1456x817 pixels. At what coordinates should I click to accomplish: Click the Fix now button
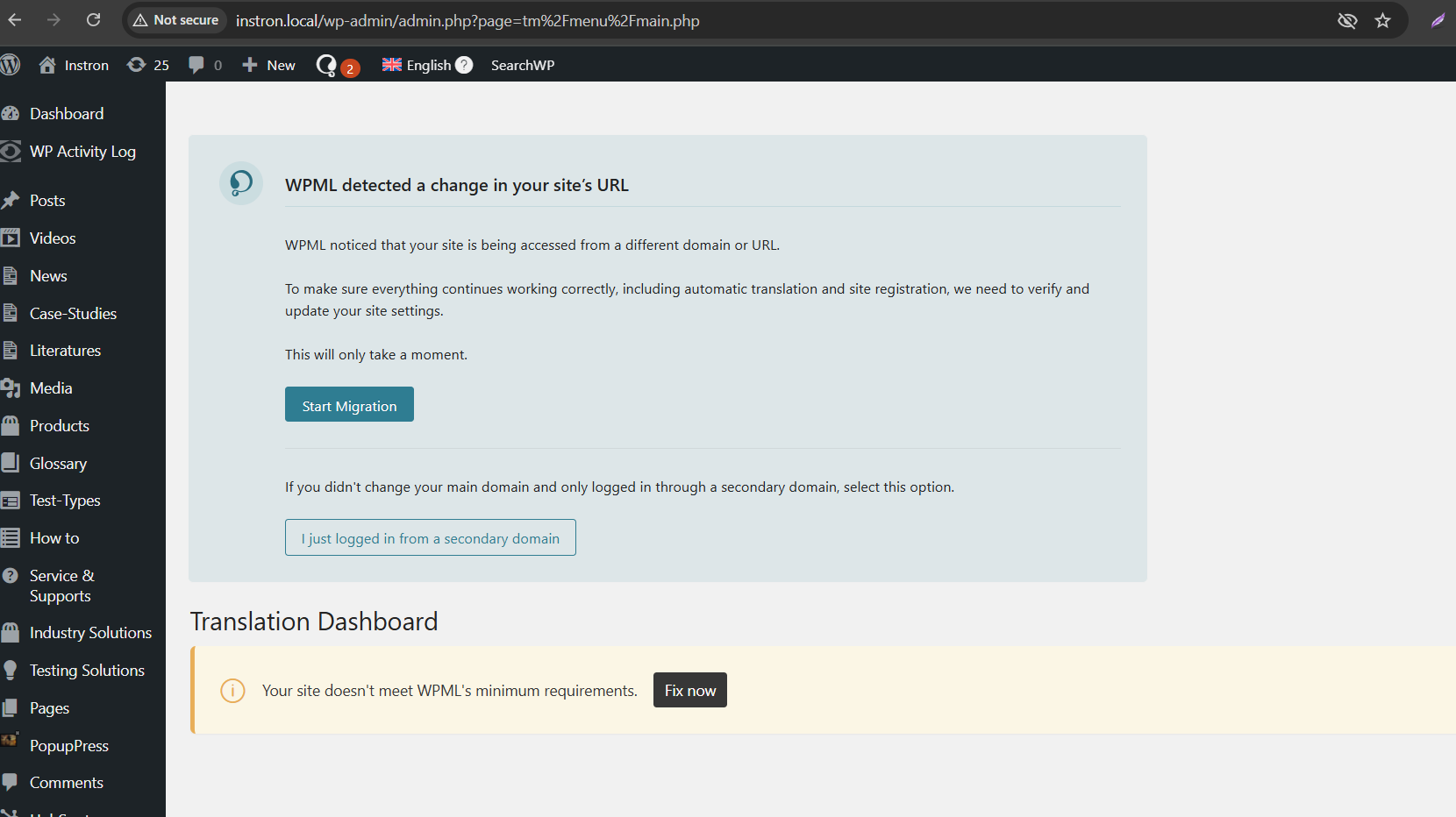(690, 690)
